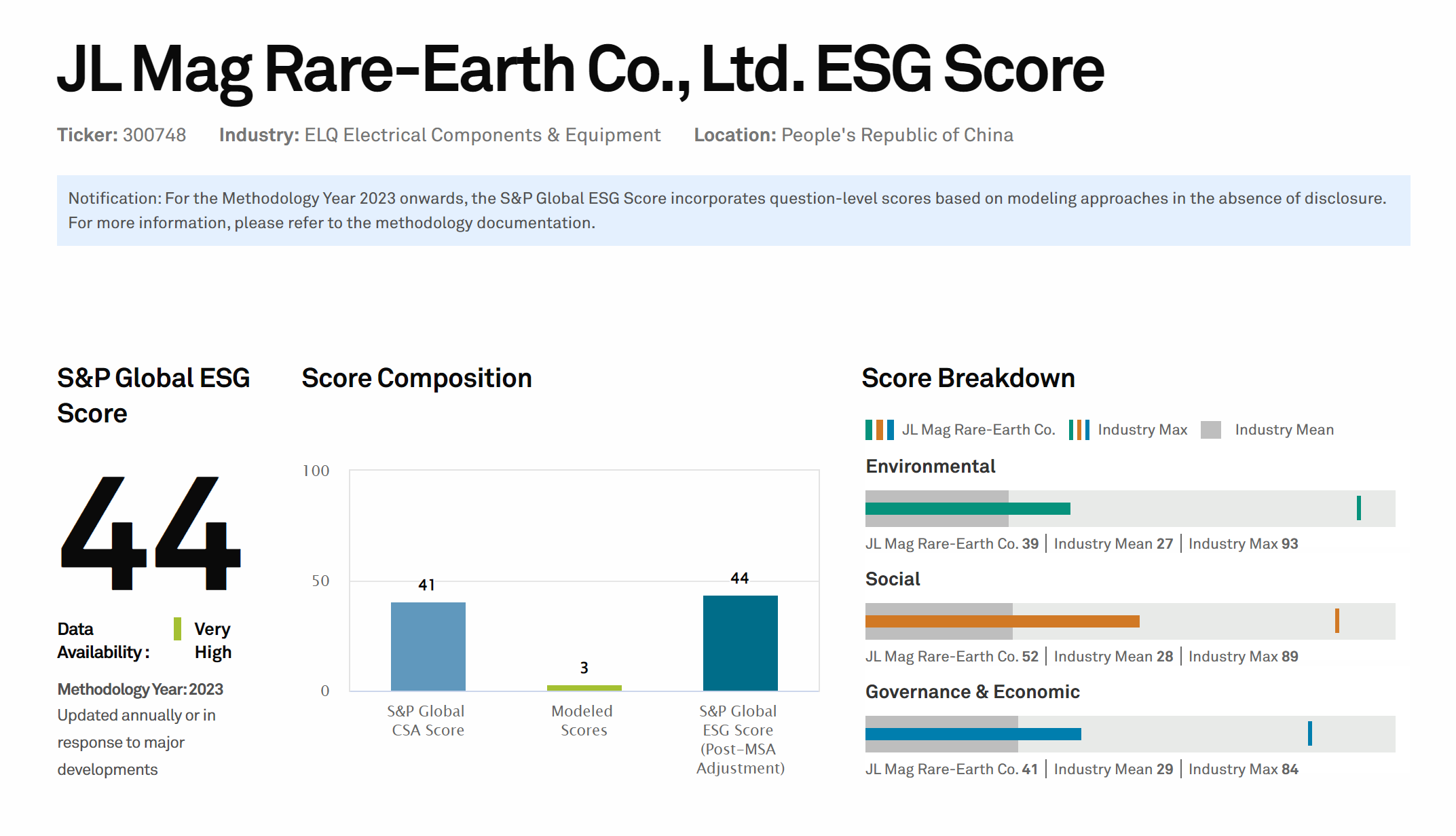Click the JL Mag Rare-Earth legend color icon
The width and height of the screenshot is (1456, 836).
879,430
